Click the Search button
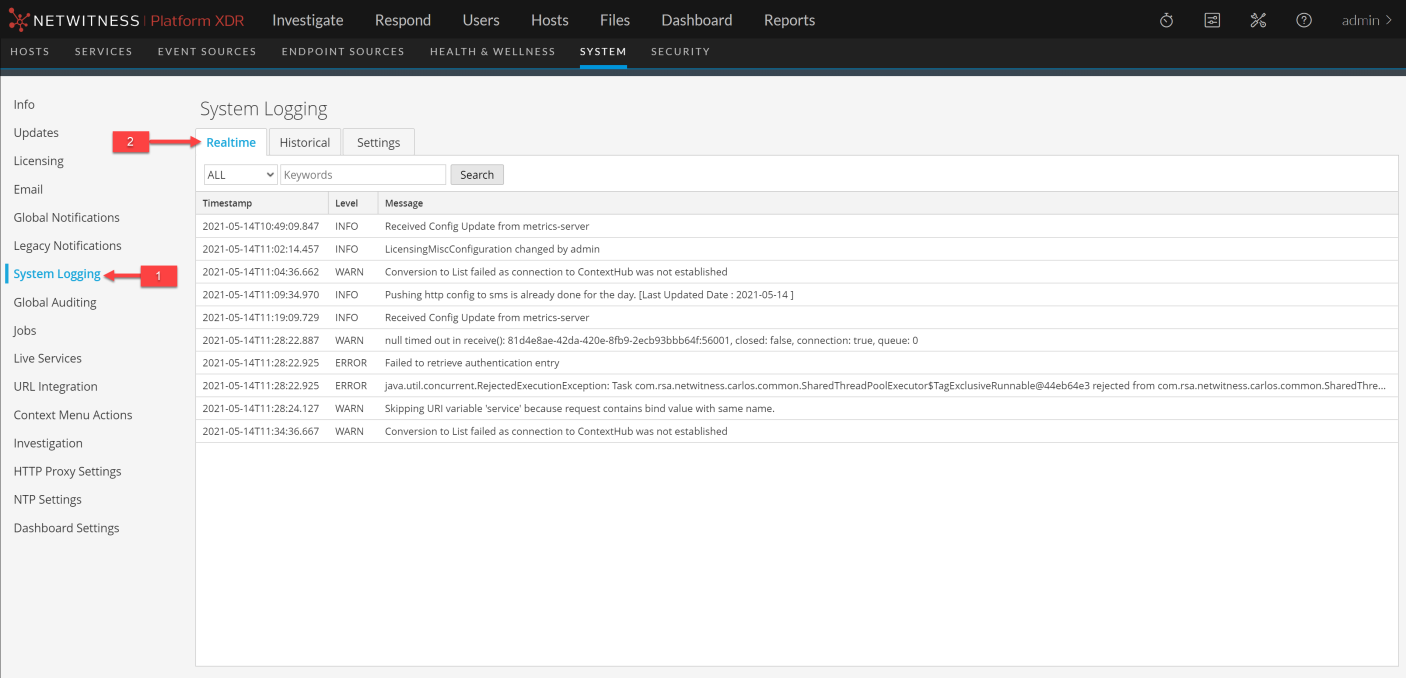Image resolution: width=1406 pixels, height=678 pixels. coord(476,174)
